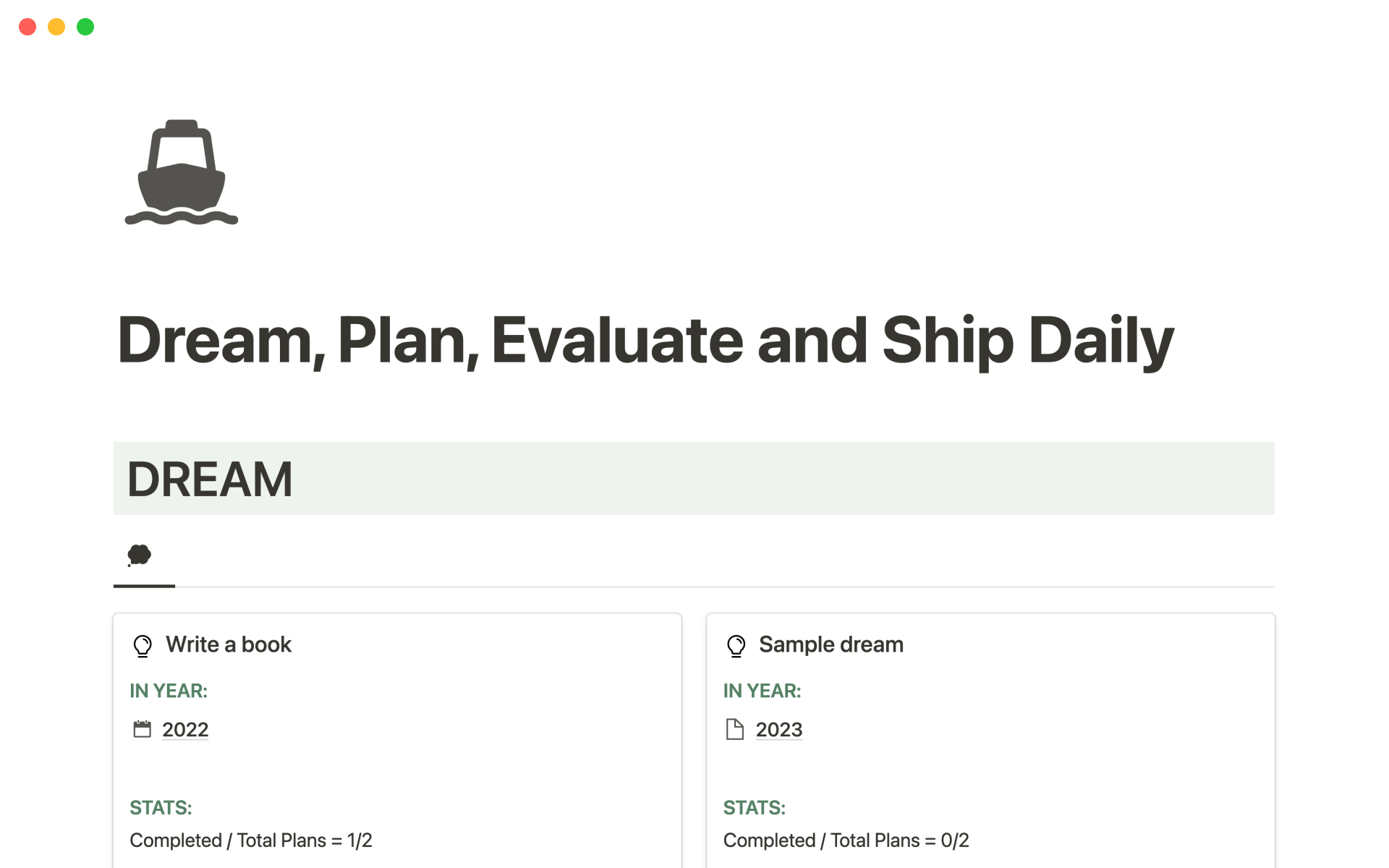
Task: Open the 2023 year page link
Action: tap(779, 730)
